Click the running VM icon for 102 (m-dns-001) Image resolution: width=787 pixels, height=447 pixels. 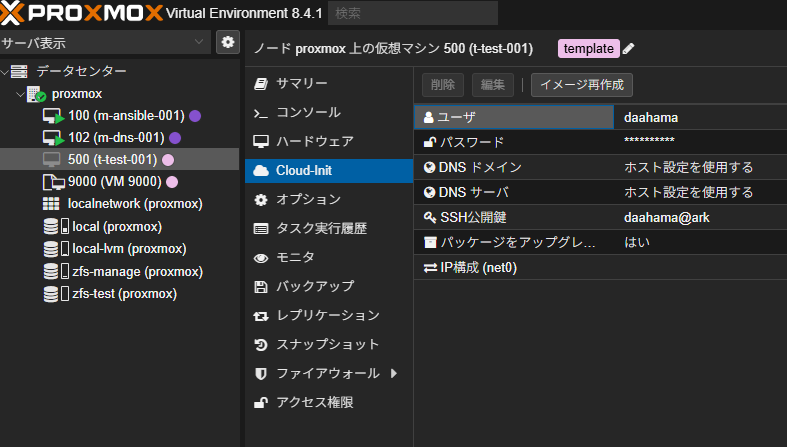click(53, 138)
